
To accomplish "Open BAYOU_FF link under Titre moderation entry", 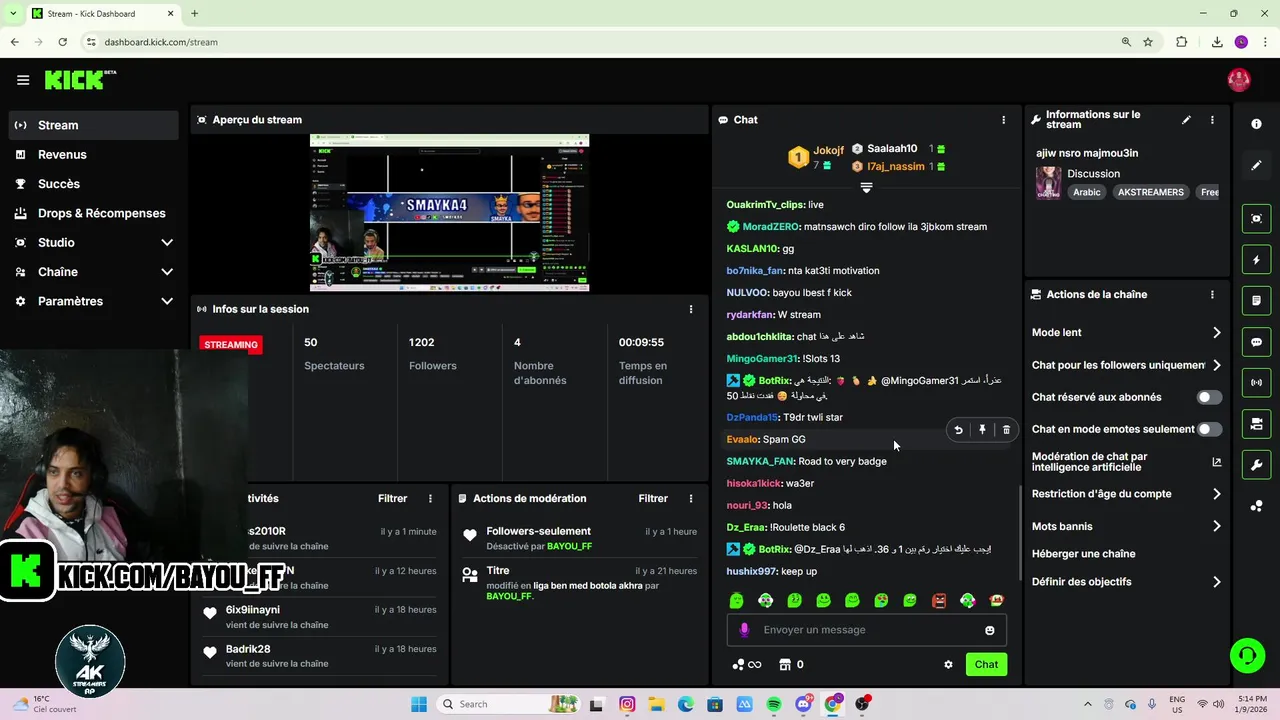I will coord(509,596).
